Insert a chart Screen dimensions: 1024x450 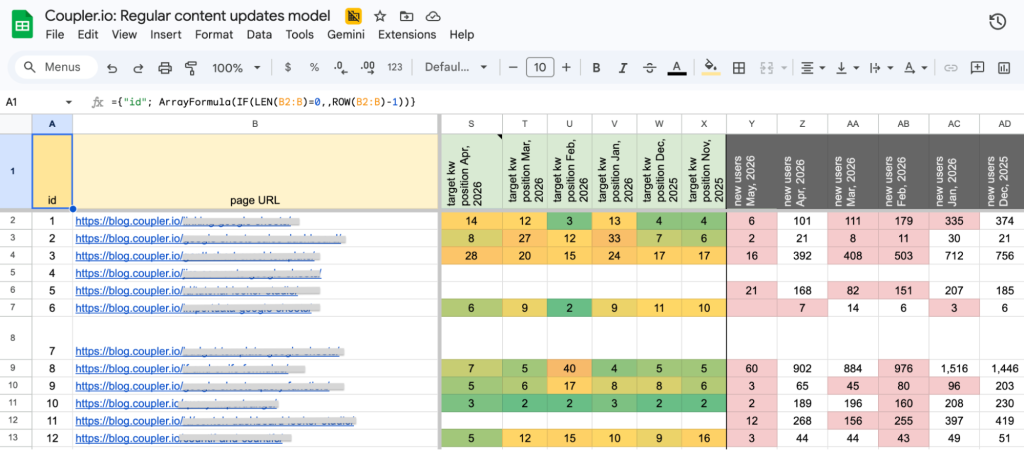click(1004, 67)
